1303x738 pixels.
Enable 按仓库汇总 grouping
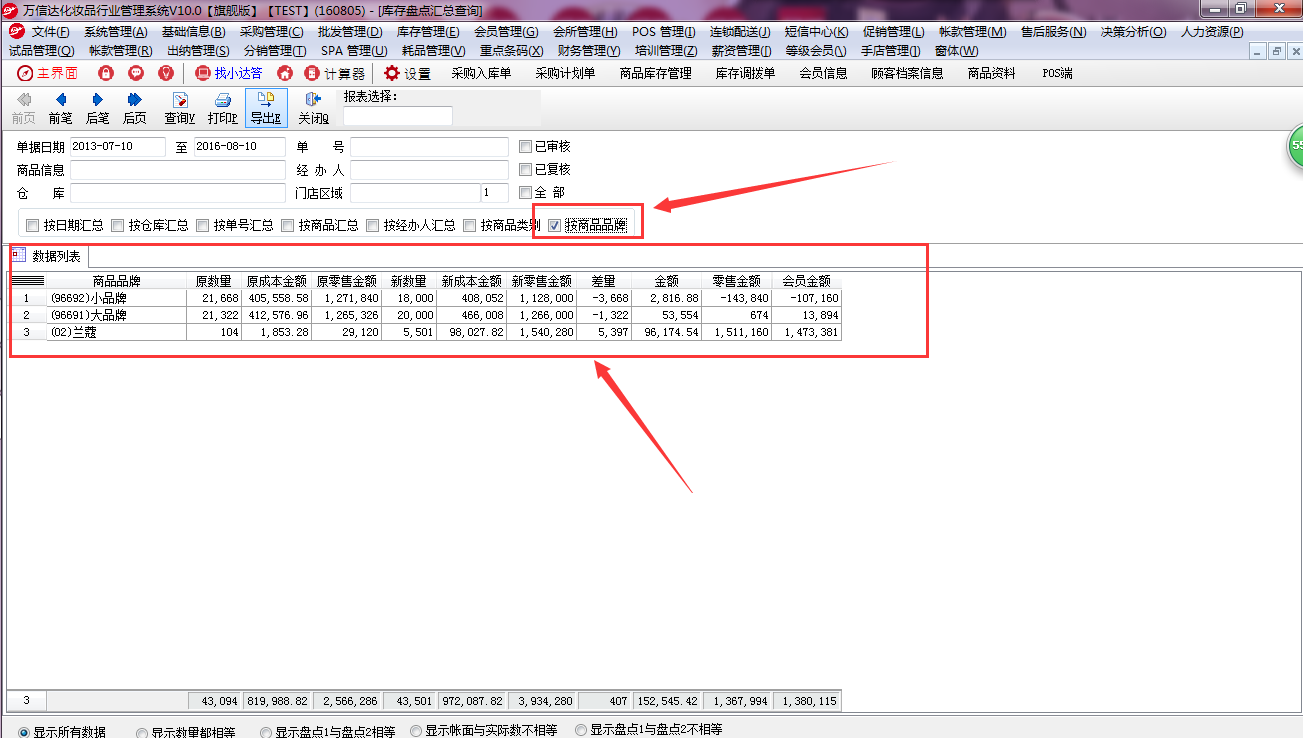tap(118, 225)
